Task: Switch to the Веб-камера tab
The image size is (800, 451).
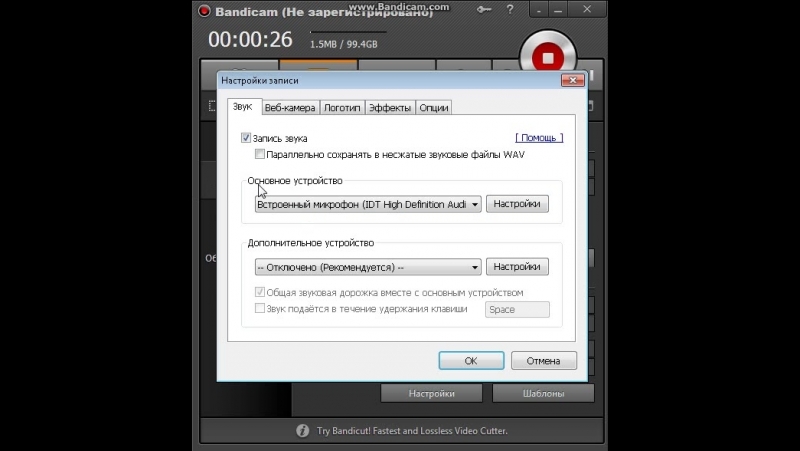Action: tap(290, 108)
